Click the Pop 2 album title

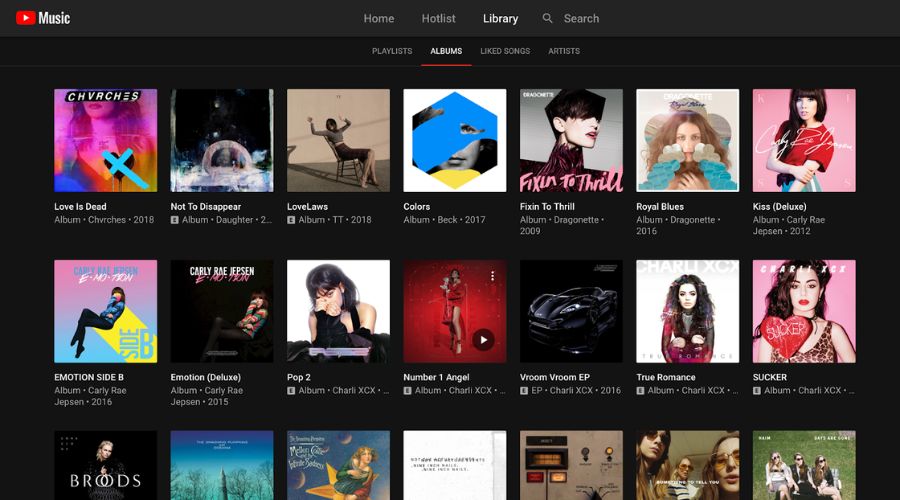pos(298,377)
